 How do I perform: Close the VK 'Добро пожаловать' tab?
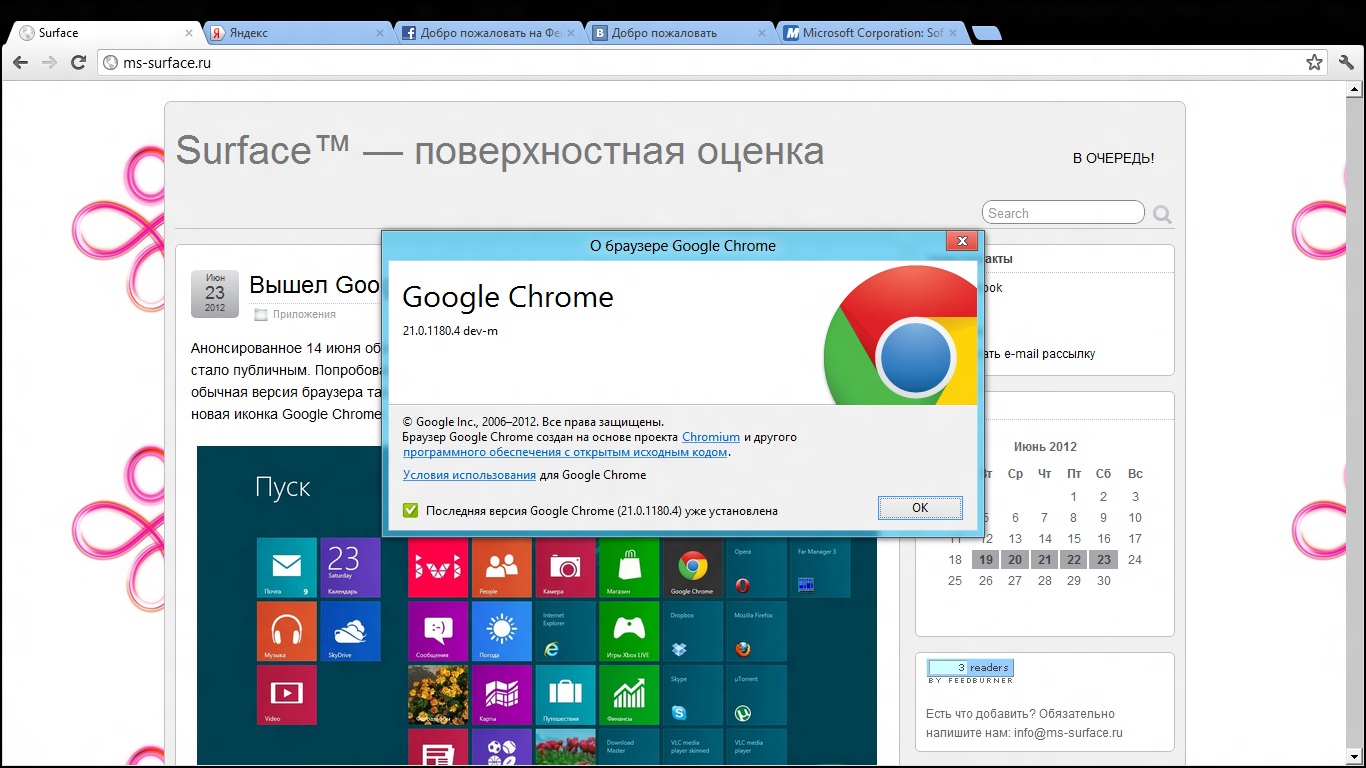[762, 33]
